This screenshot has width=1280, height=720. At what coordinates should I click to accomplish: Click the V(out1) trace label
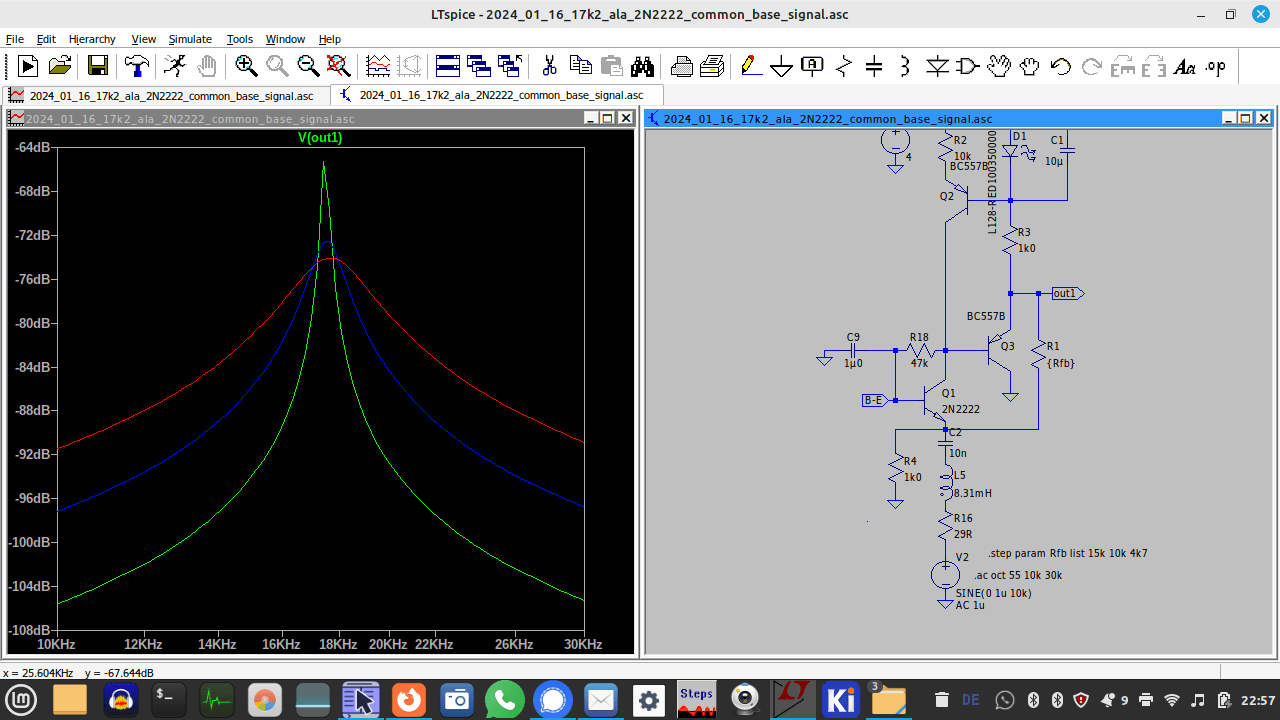[x=320, y=138]
